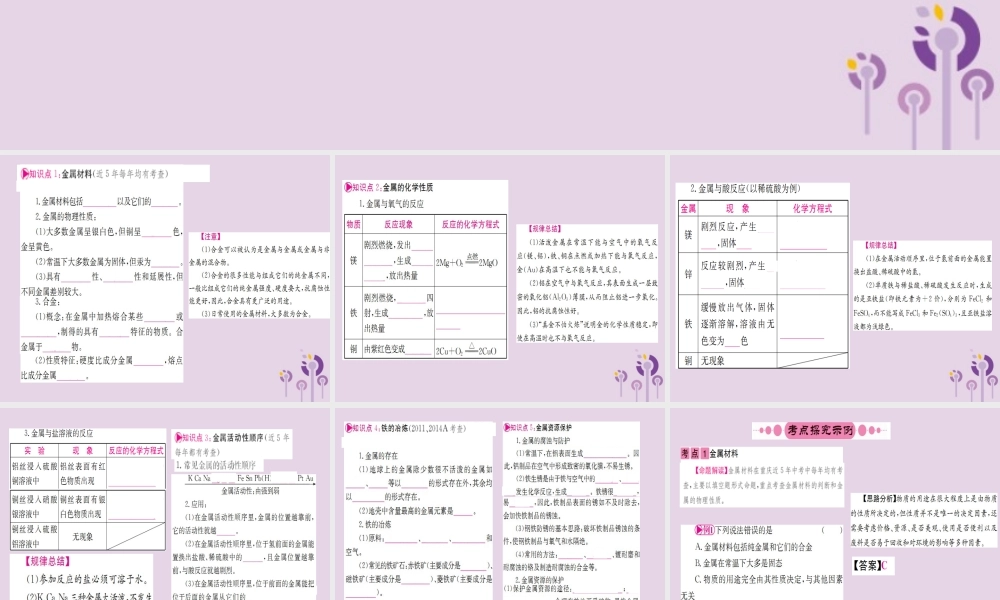Click the triangle marker before 知识点2 金属的化学性质
The image size is (1000, 600).
click(x=348, y=186)
